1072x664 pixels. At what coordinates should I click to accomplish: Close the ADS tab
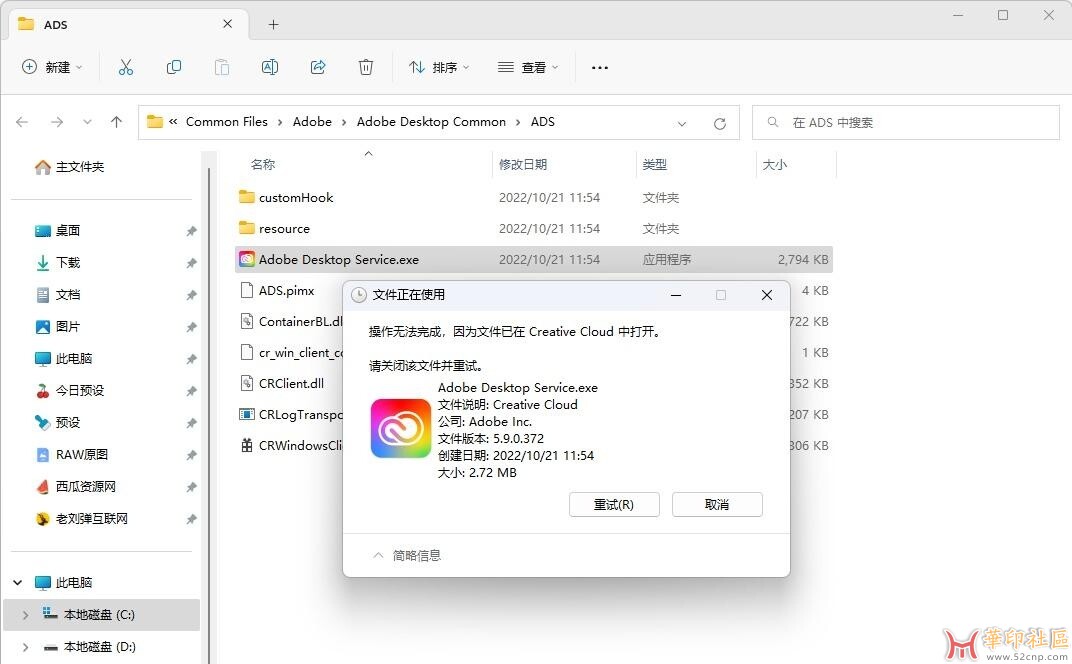[x=228, y=24]
